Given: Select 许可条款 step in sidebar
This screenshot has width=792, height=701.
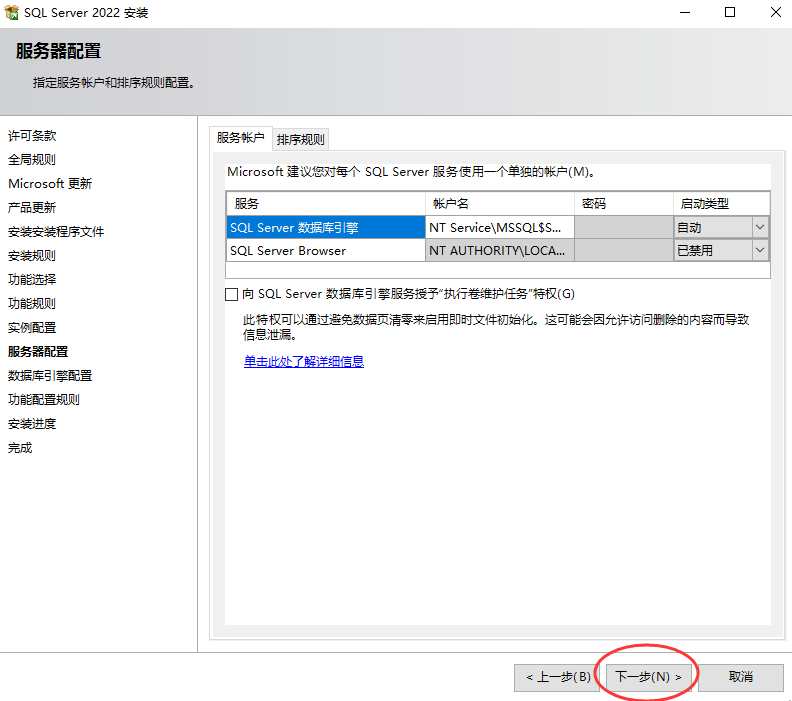Looking at the screenshot, I should 32,135.
